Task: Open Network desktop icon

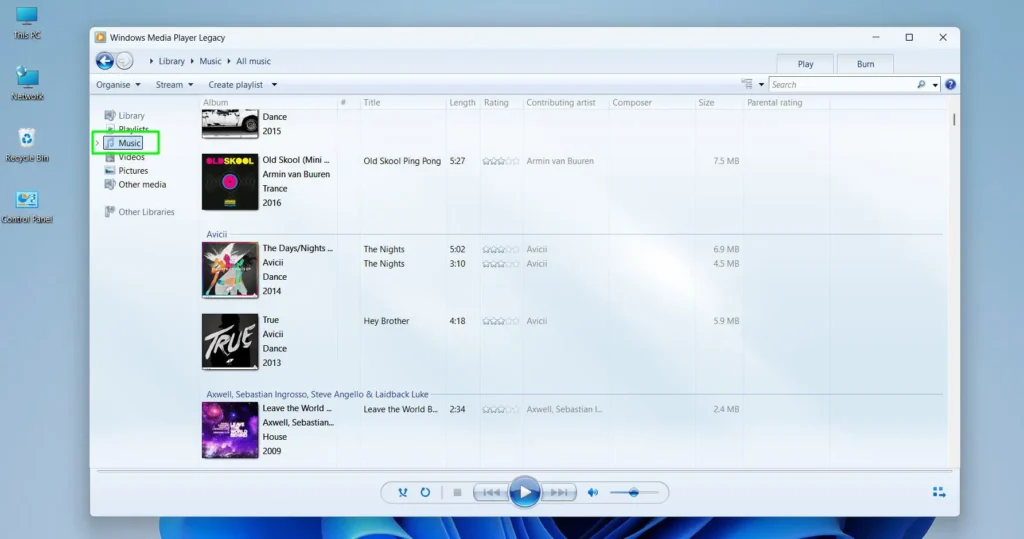Action: (27, 83)
